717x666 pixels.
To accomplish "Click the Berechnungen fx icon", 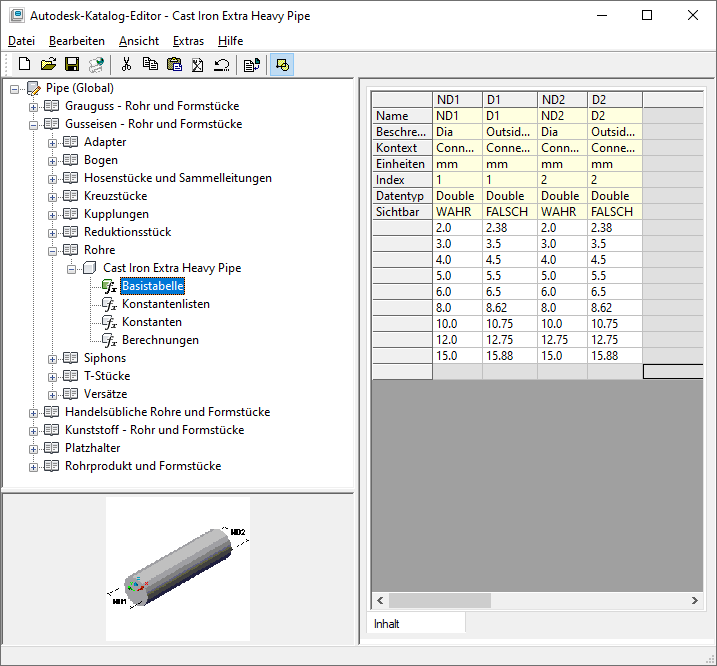I will point(110,340).
